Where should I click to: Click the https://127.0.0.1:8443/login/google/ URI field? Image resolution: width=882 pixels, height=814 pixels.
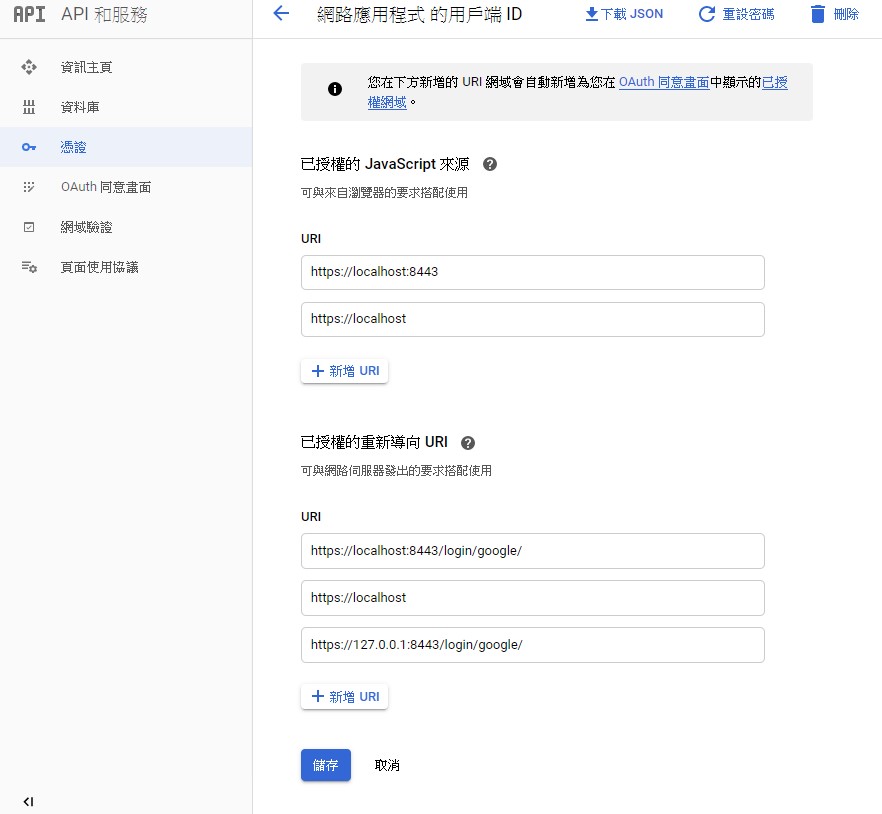(532, 645)
